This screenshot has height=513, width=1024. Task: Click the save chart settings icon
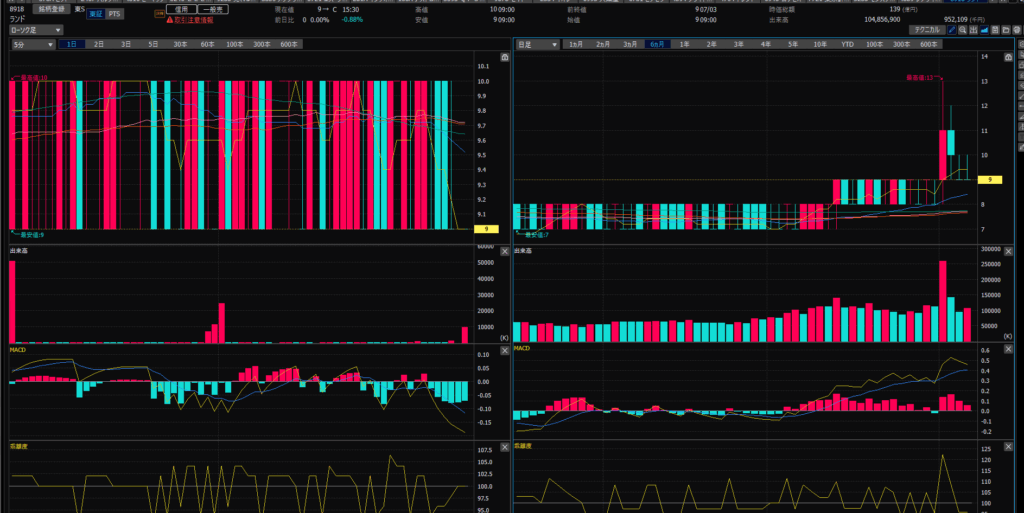point(995,30)
